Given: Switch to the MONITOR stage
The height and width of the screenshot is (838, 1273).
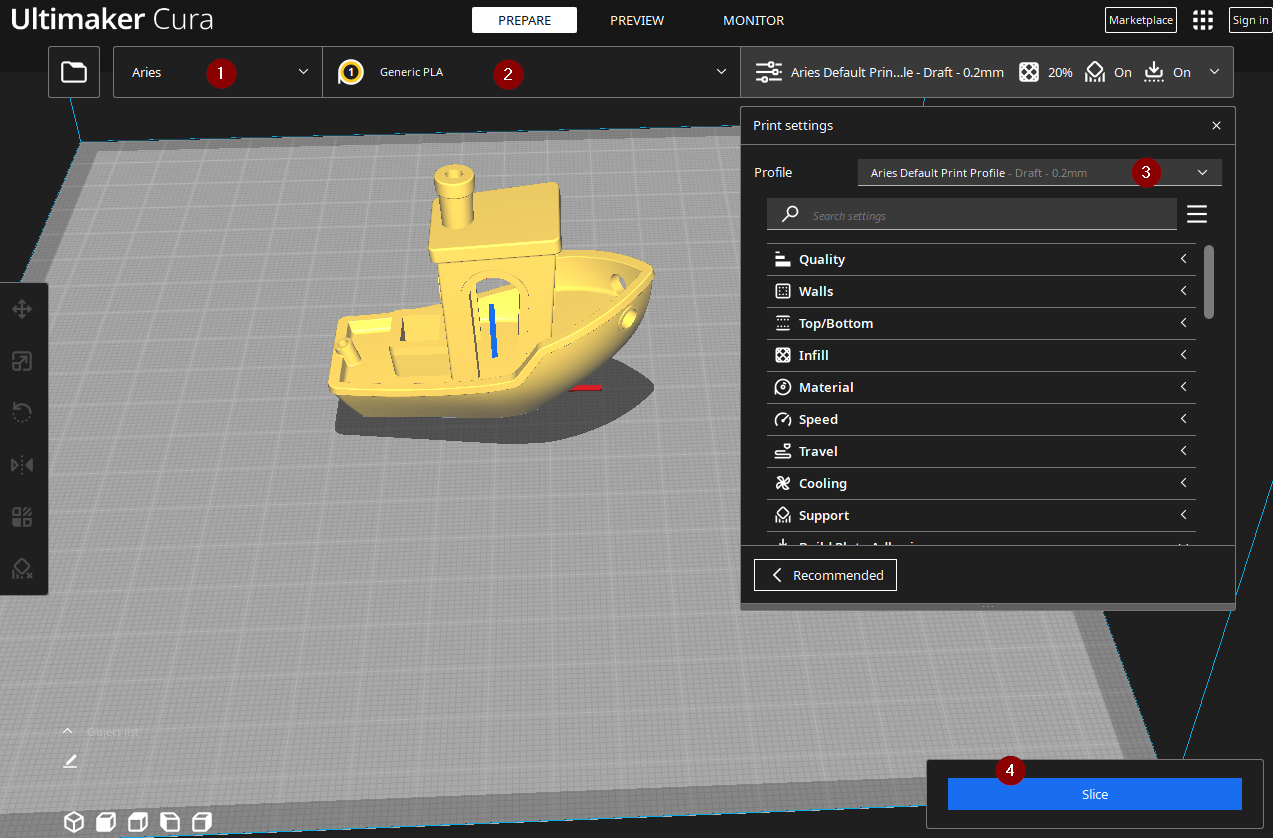Looking at the screenshot, I should point(753,20).
